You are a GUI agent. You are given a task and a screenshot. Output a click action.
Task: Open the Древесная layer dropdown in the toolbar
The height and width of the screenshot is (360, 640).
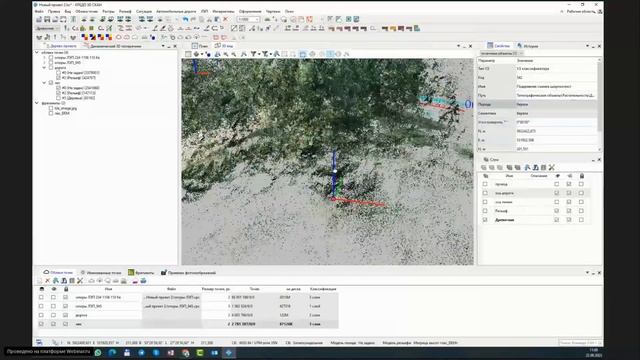47,28
